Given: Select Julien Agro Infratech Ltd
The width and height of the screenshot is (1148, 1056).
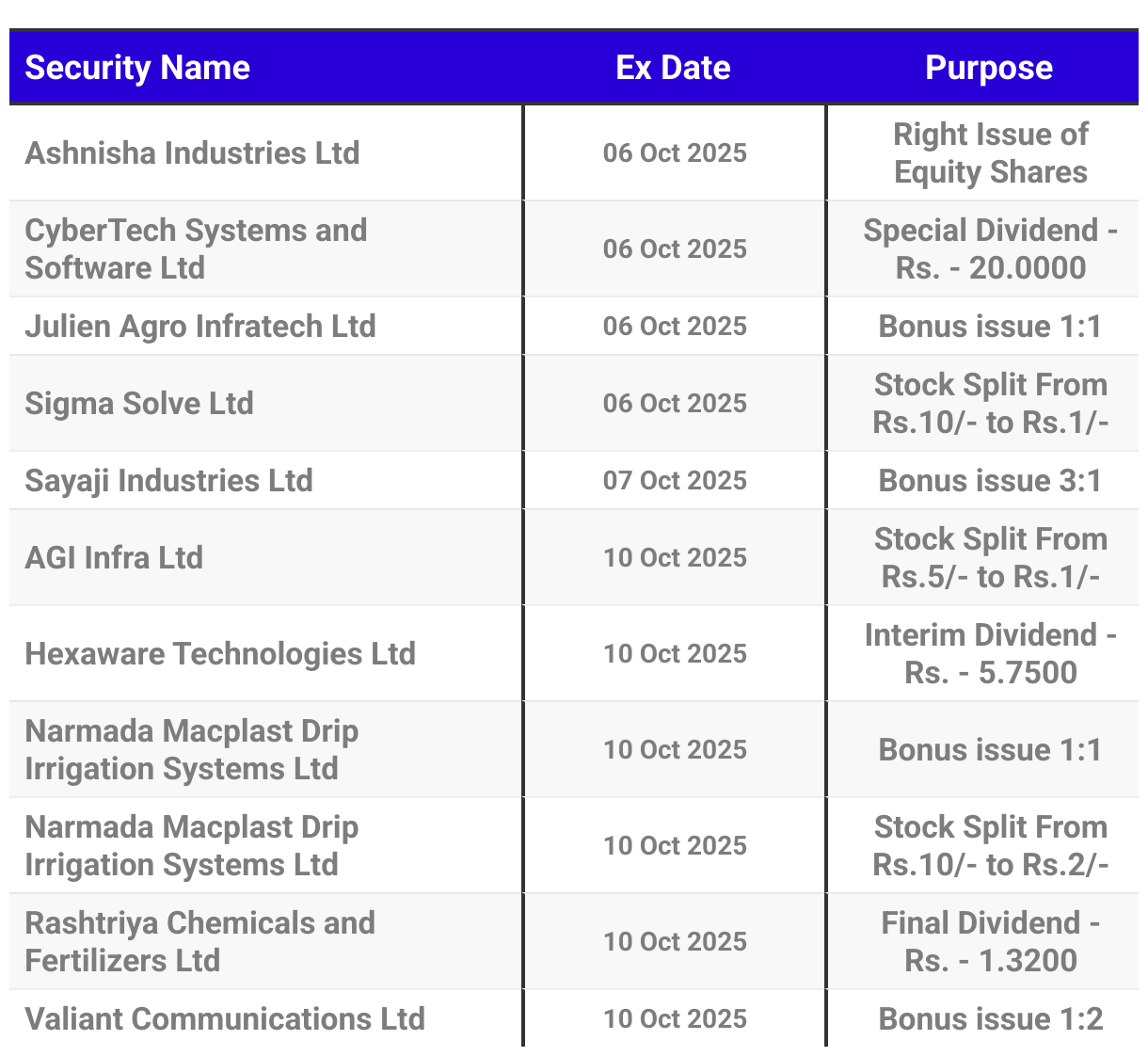Looking at the screenshot, I should (x=200, y=326).
